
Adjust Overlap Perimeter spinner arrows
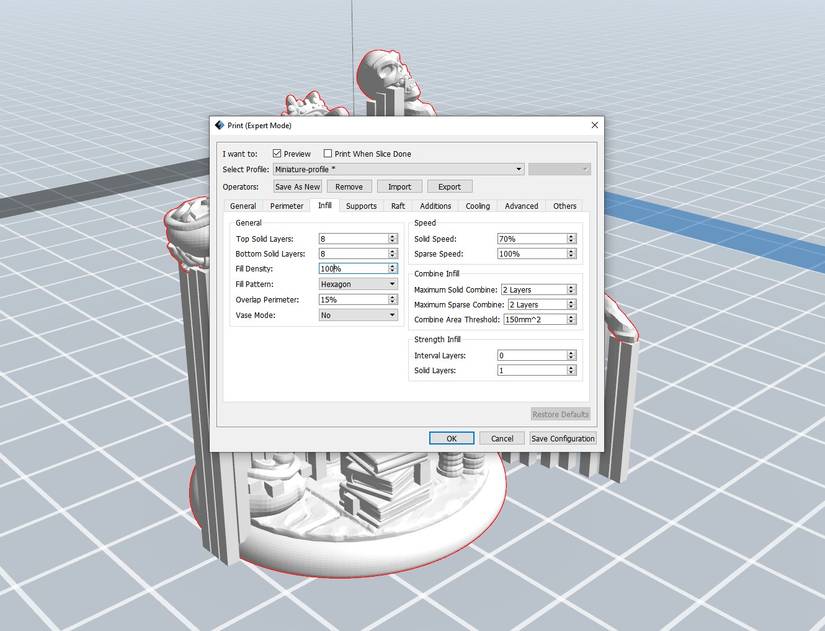coord(393,299)
